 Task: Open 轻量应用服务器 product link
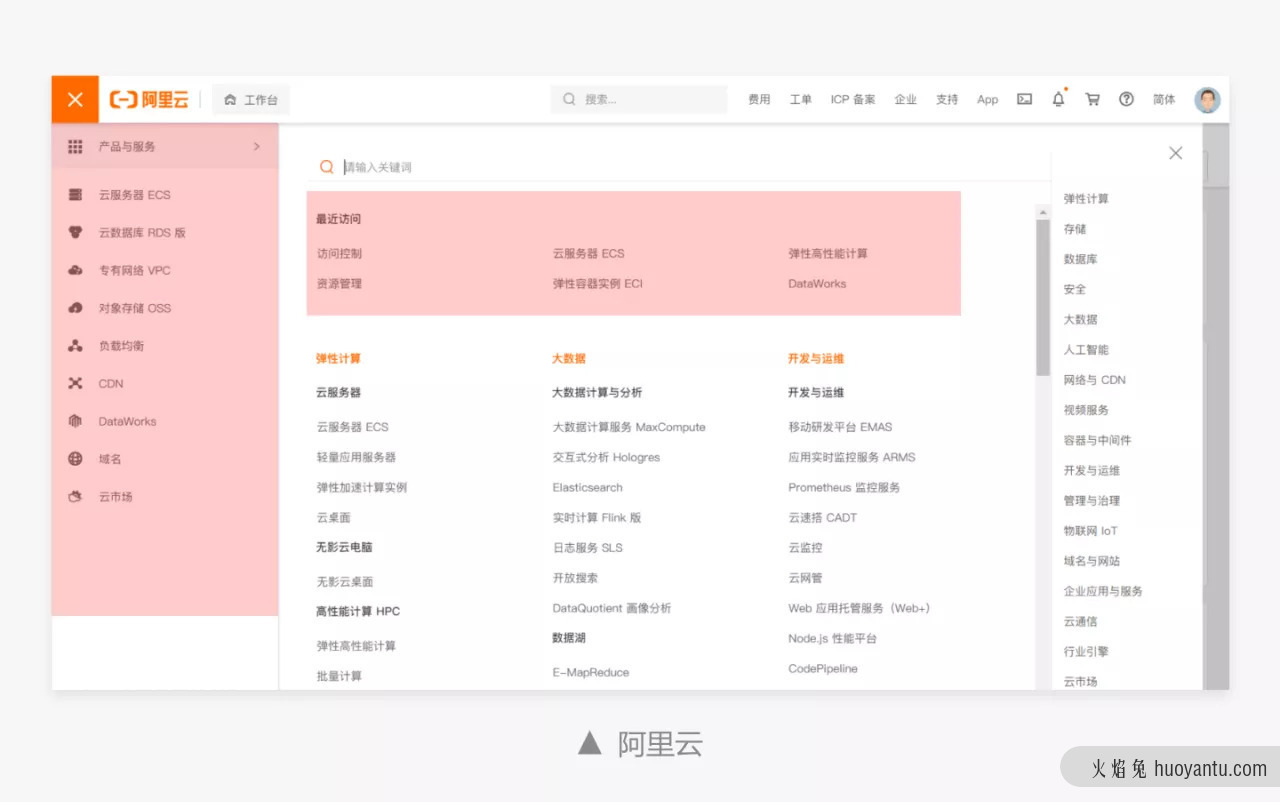tap(356, 457)
